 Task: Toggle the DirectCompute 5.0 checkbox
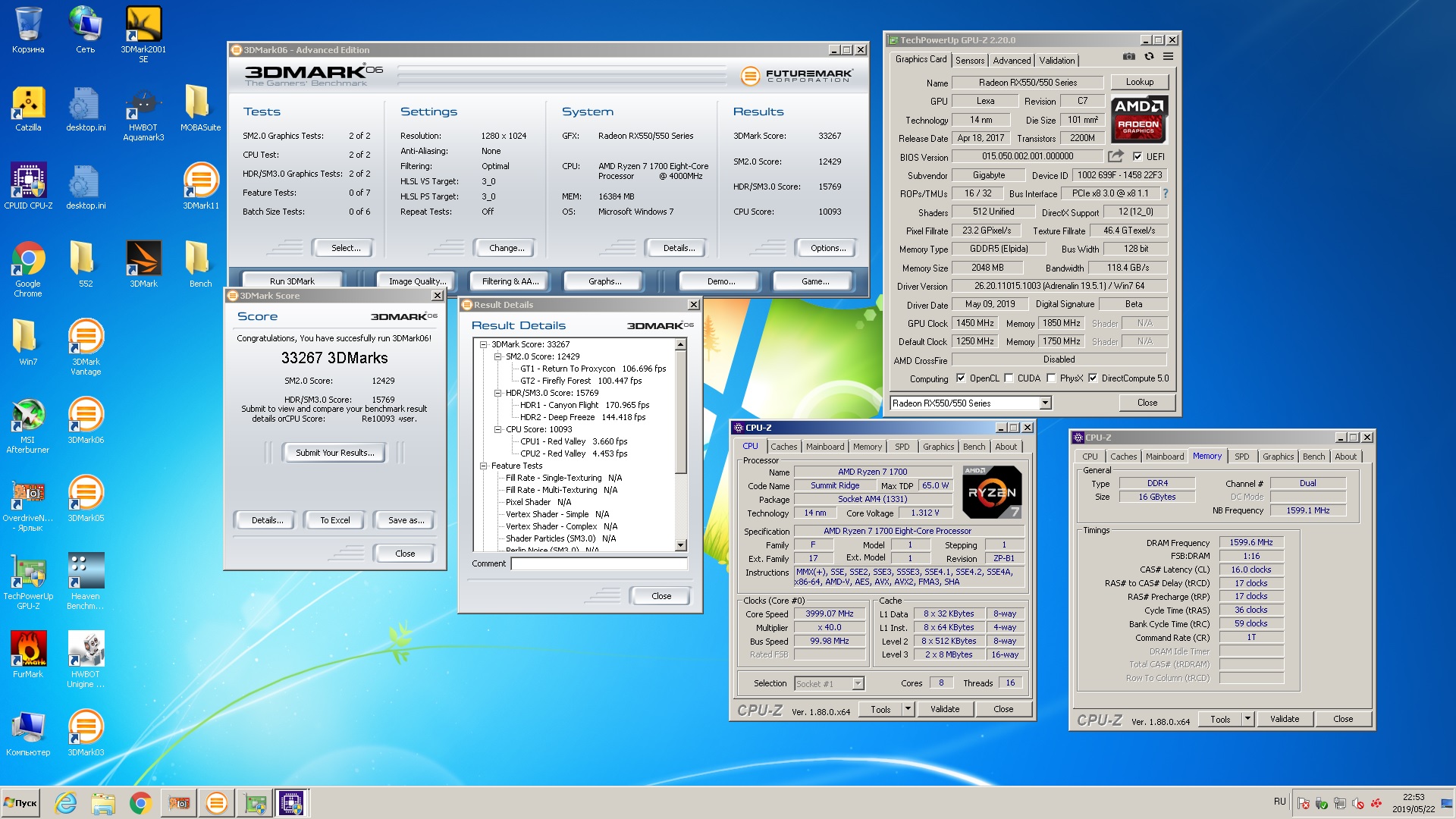pyautogui.click(x=1093, y=378)
